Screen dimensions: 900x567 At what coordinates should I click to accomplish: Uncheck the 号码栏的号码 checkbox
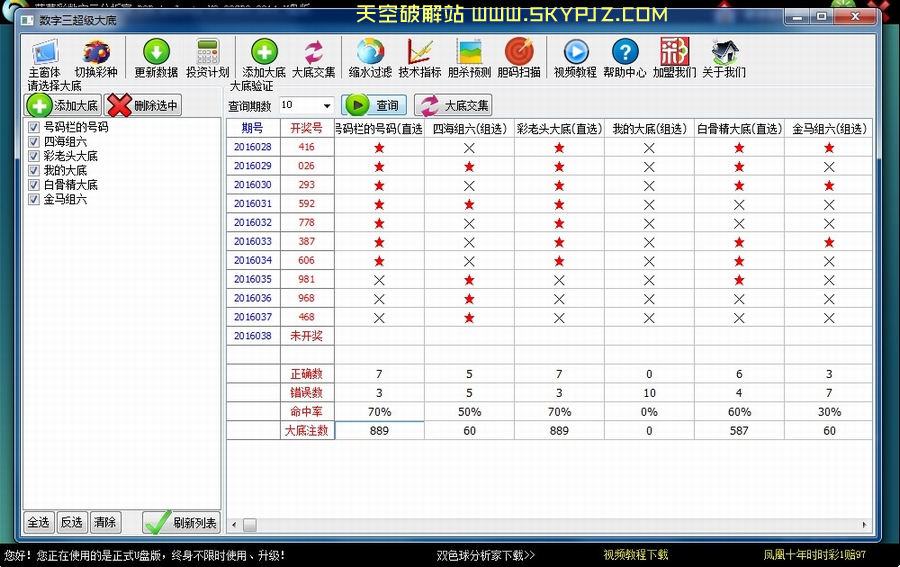(34, 128)
